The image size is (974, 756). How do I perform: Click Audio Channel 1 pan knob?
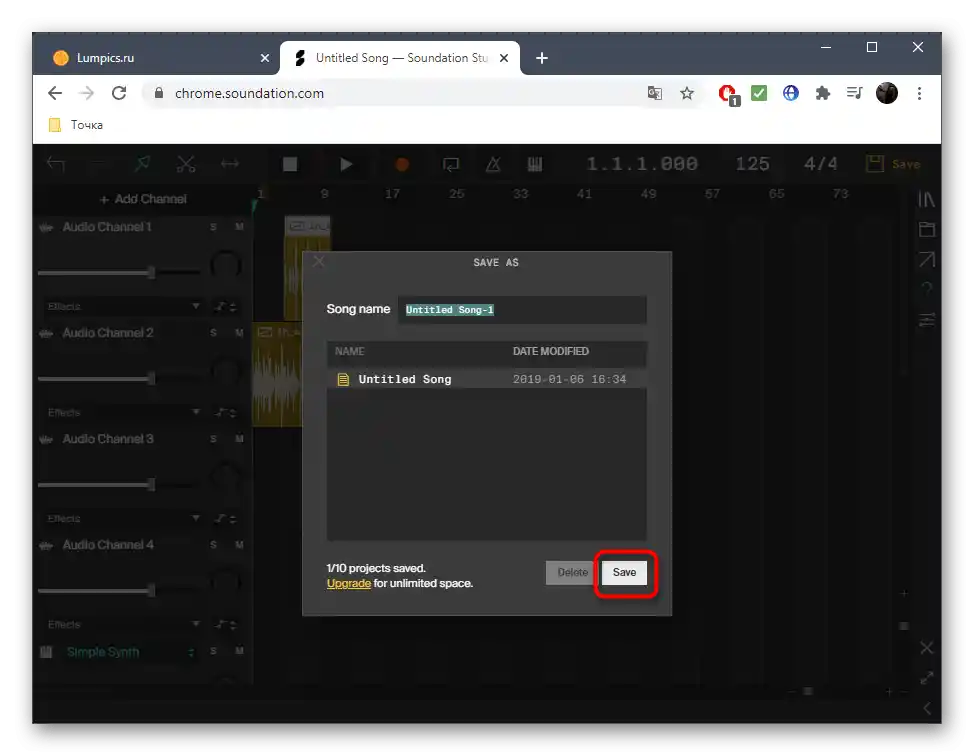pos(225,265)
